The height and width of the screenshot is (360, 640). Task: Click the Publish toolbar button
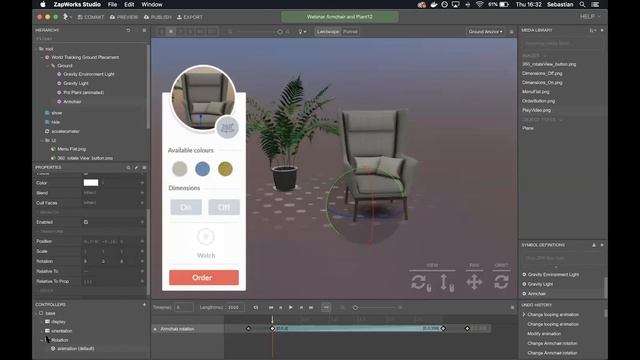pos(158,17)
